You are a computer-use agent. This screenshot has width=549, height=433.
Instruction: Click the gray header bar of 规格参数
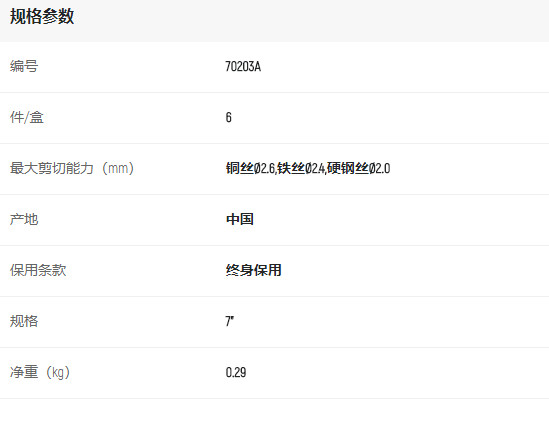click(274, 21)
